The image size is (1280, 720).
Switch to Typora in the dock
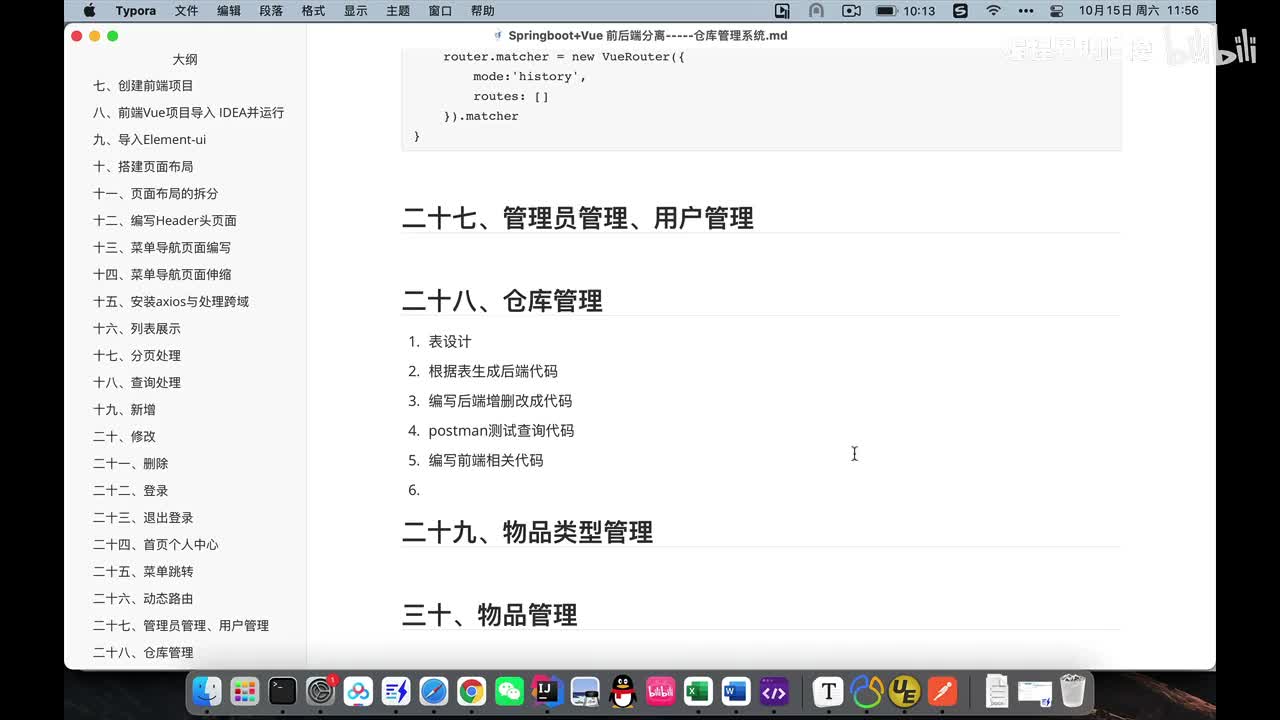828,691
